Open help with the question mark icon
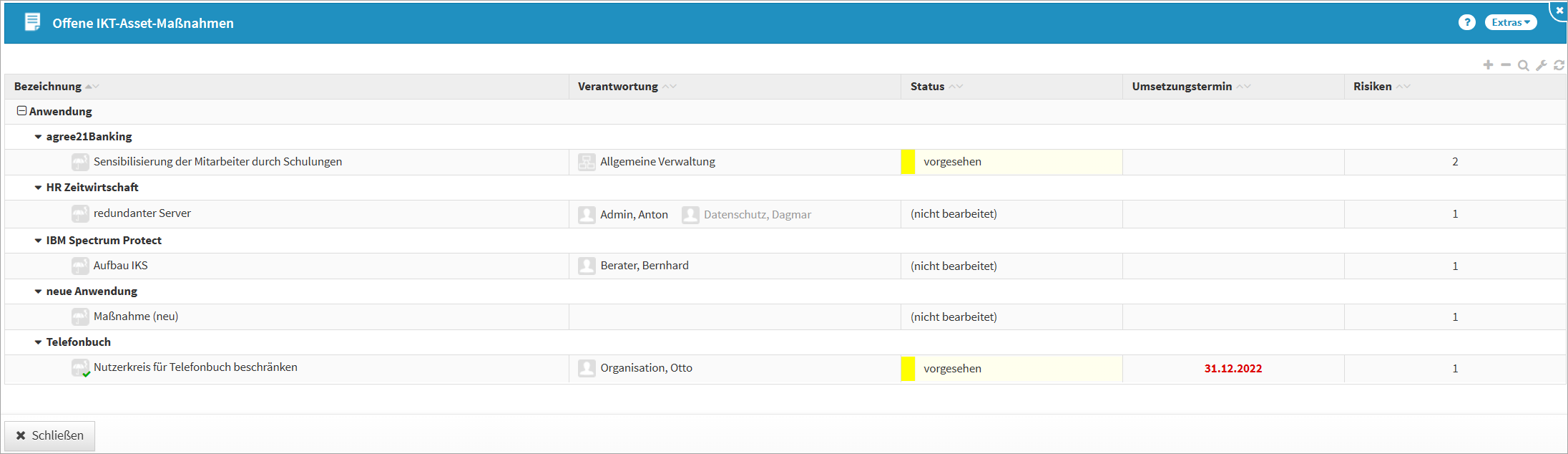1568x454 pixels. (x=1467, y=22)
